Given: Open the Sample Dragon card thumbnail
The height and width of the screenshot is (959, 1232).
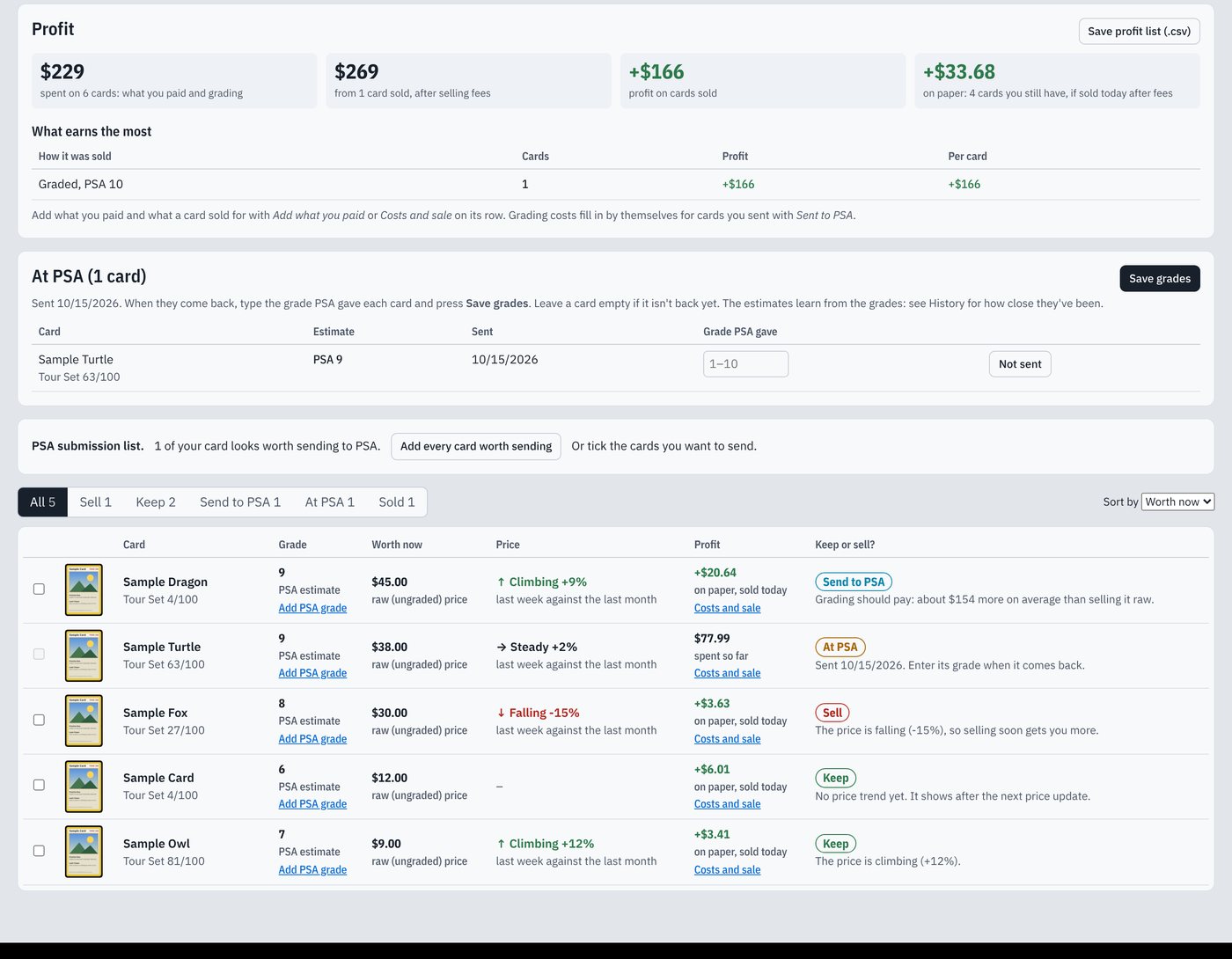Looking at the screenshot, I should [x=84, y=589].
